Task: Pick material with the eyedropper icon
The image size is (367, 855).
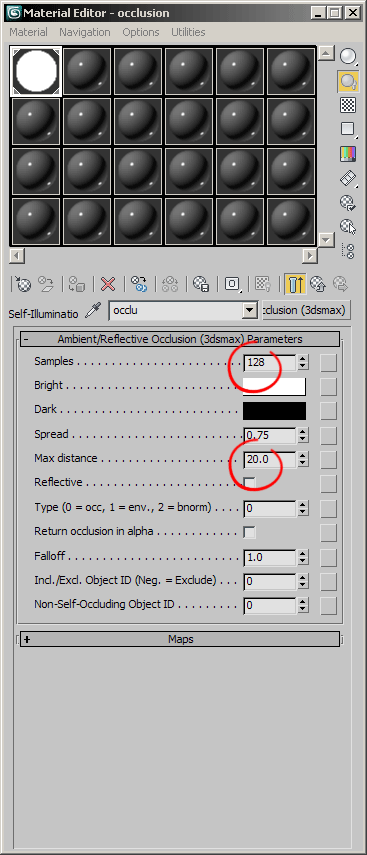Action: pyautogui.click(x=94, y=311)
